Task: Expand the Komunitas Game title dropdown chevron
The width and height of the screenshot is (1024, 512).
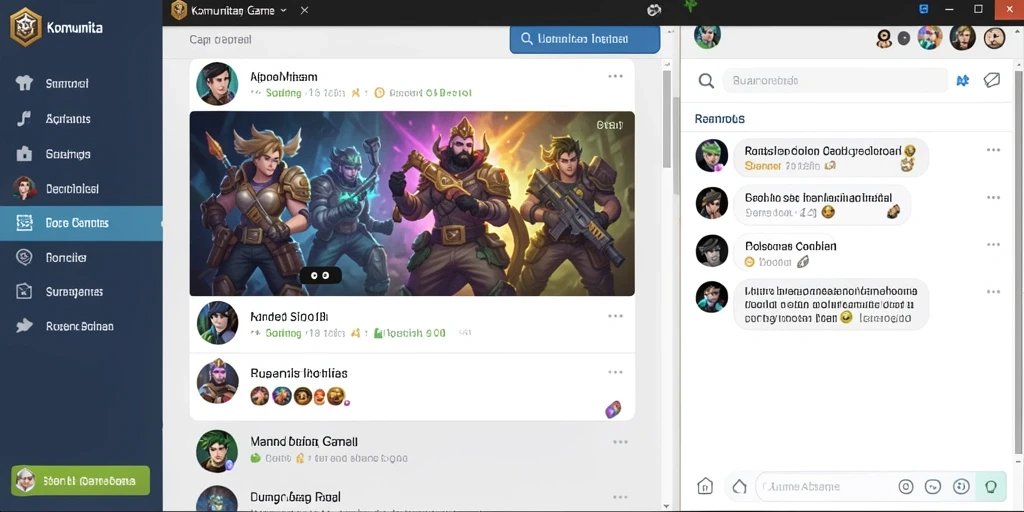Action: (x=283, y=10)
